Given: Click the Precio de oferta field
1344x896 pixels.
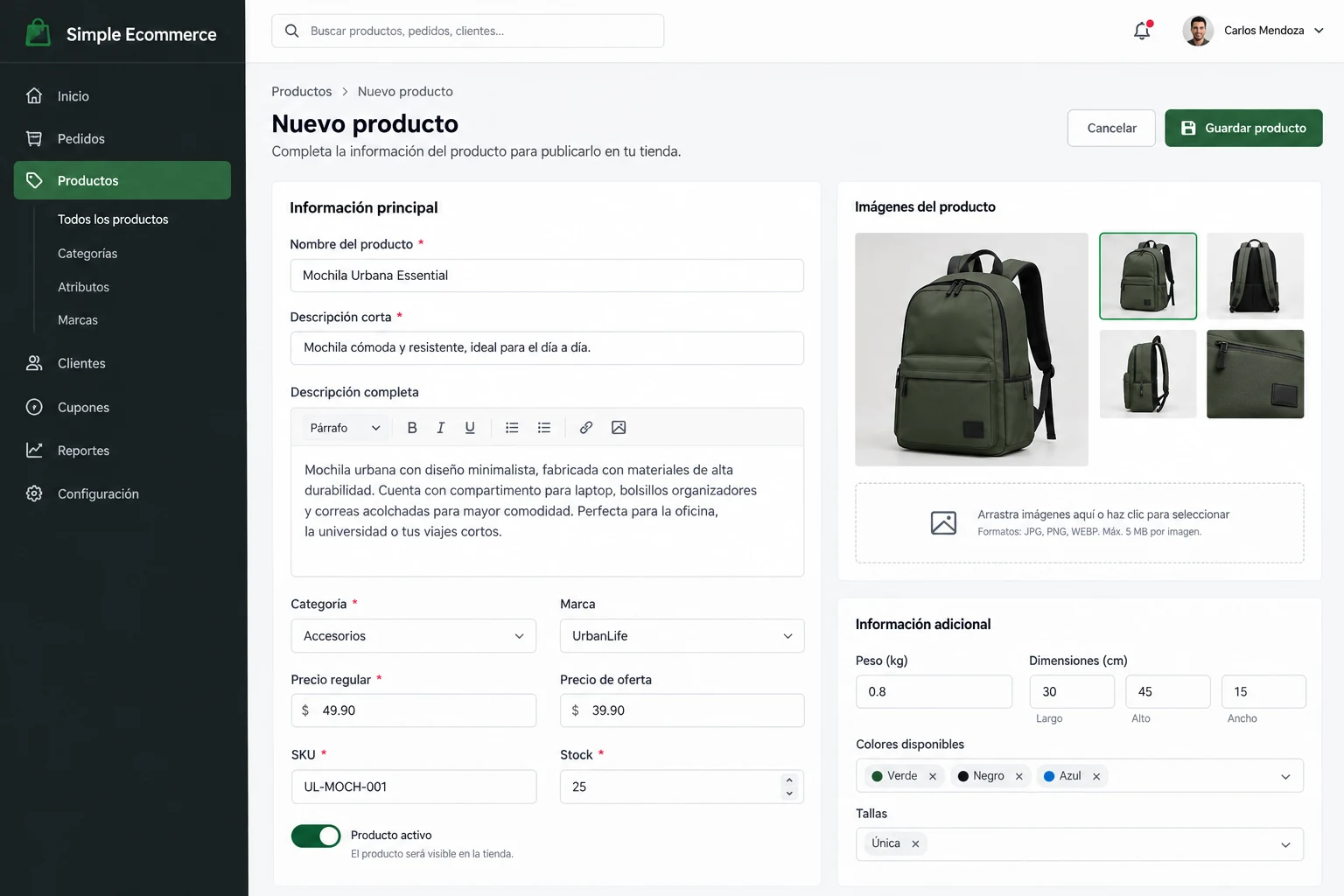Looking at the screenshot, I should (x=682, y=710).
